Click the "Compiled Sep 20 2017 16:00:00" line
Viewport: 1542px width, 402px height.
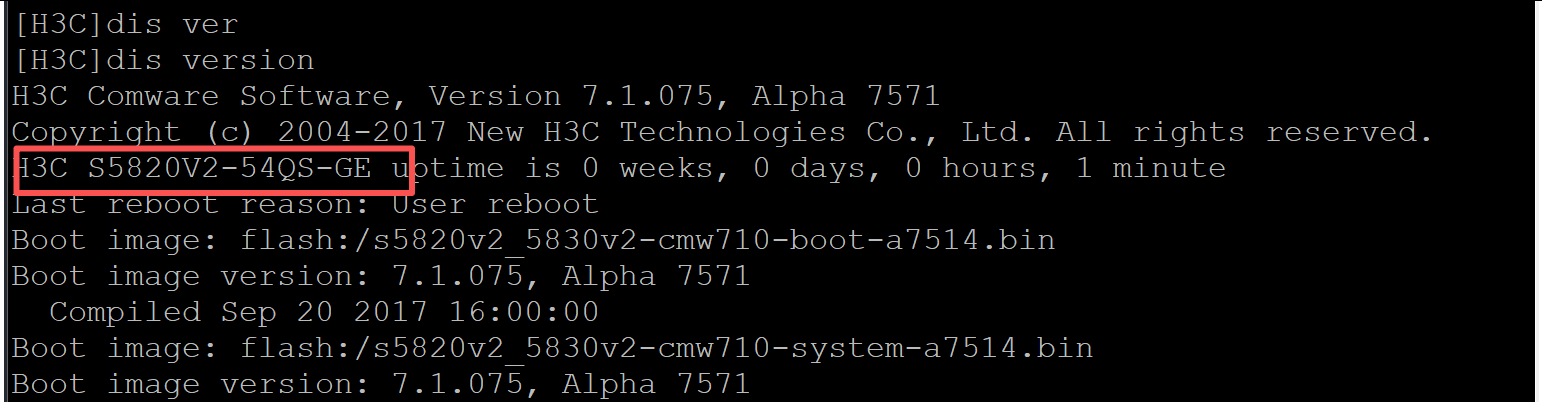pyautogui.click(x=323, y=312)
